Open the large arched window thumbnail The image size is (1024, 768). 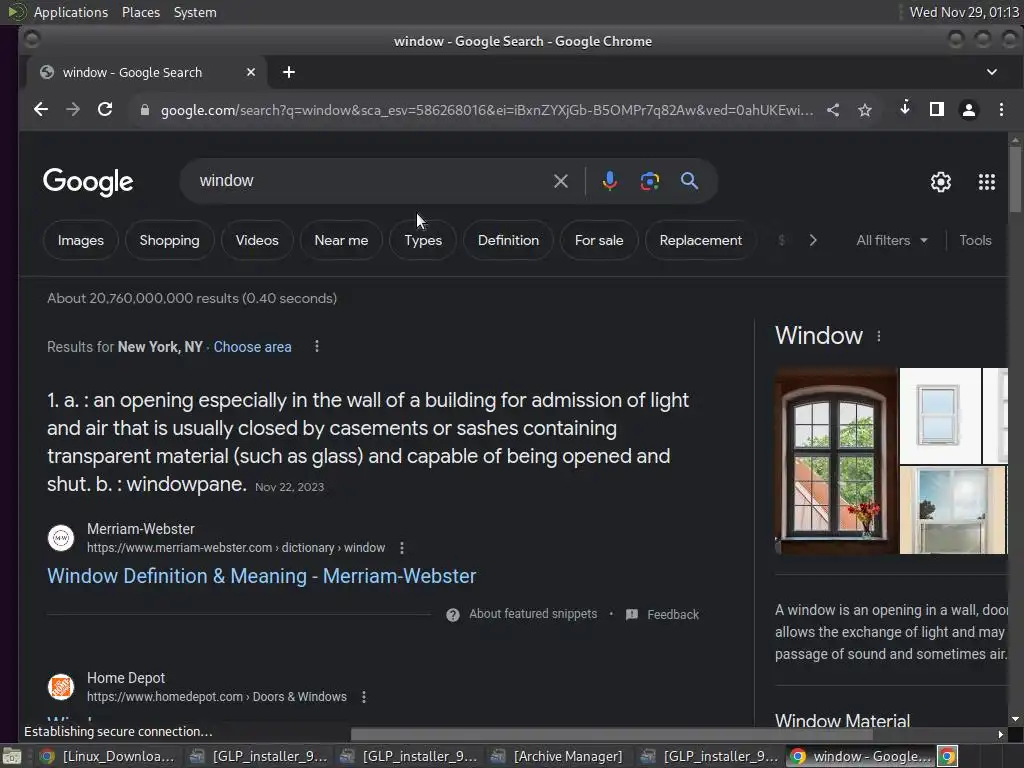835,461
